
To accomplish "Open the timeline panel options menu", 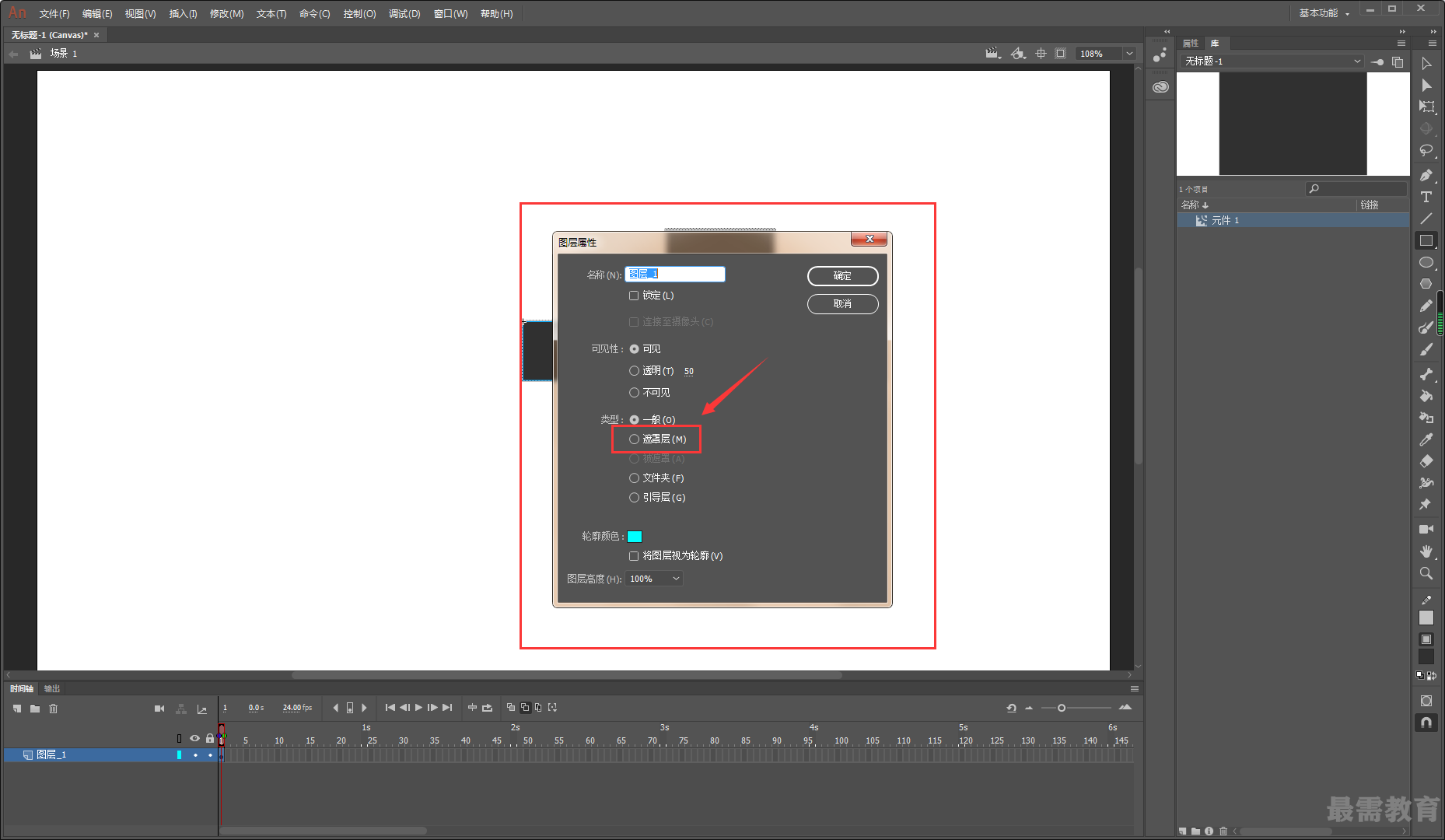I will [1135, 689].
